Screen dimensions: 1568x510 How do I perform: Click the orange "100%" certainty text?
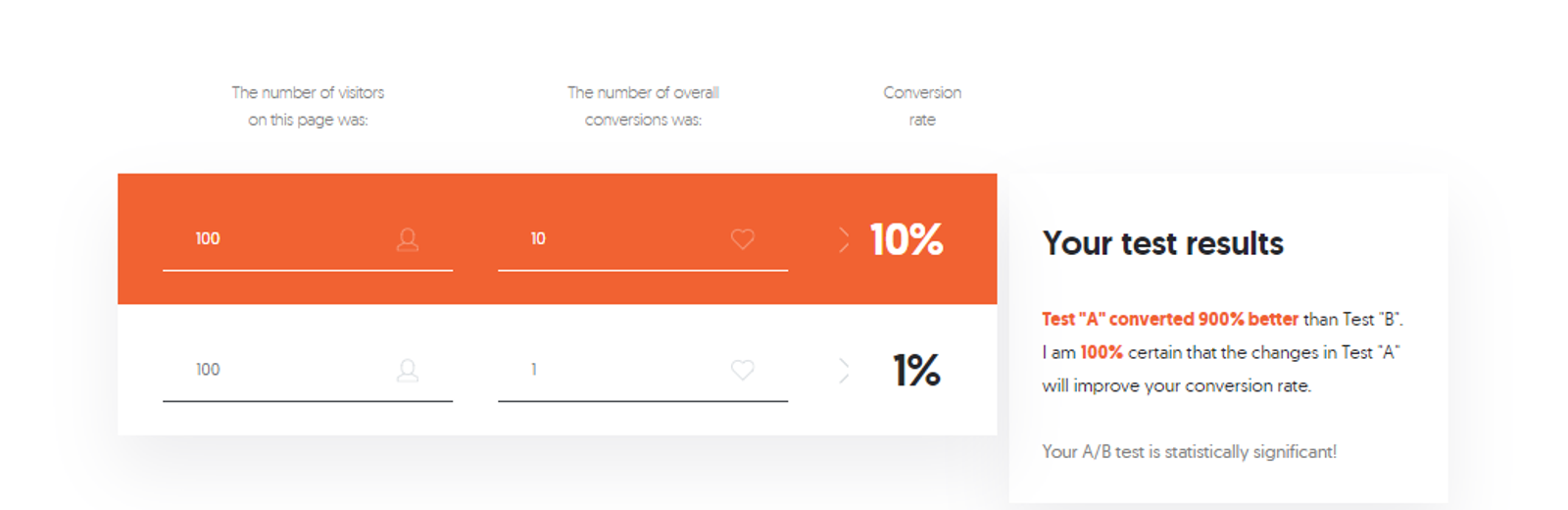1102,352
